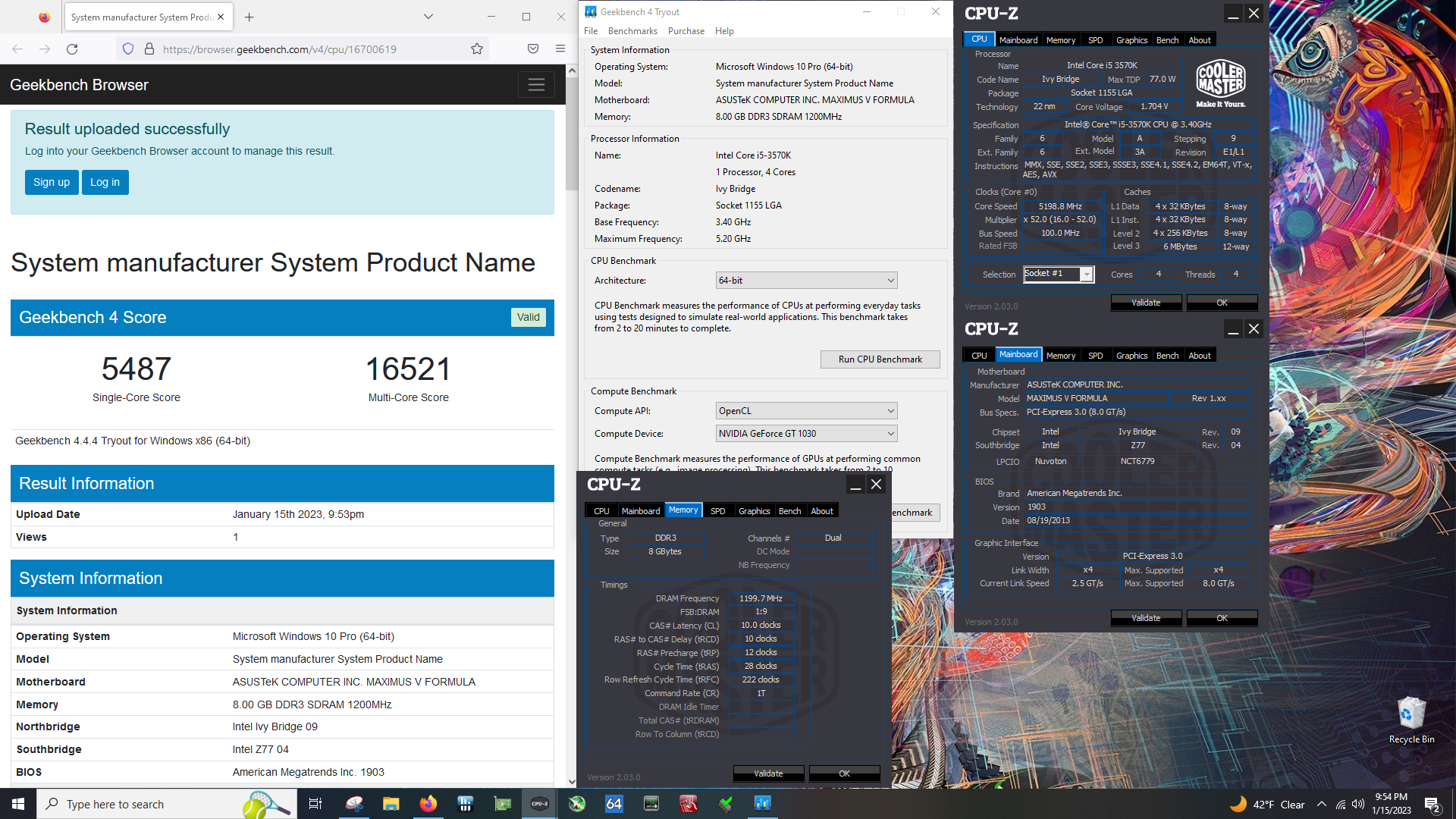Click the 5487 single-core score
Viewport: 1456px width, 819px height.
point(136,369)
